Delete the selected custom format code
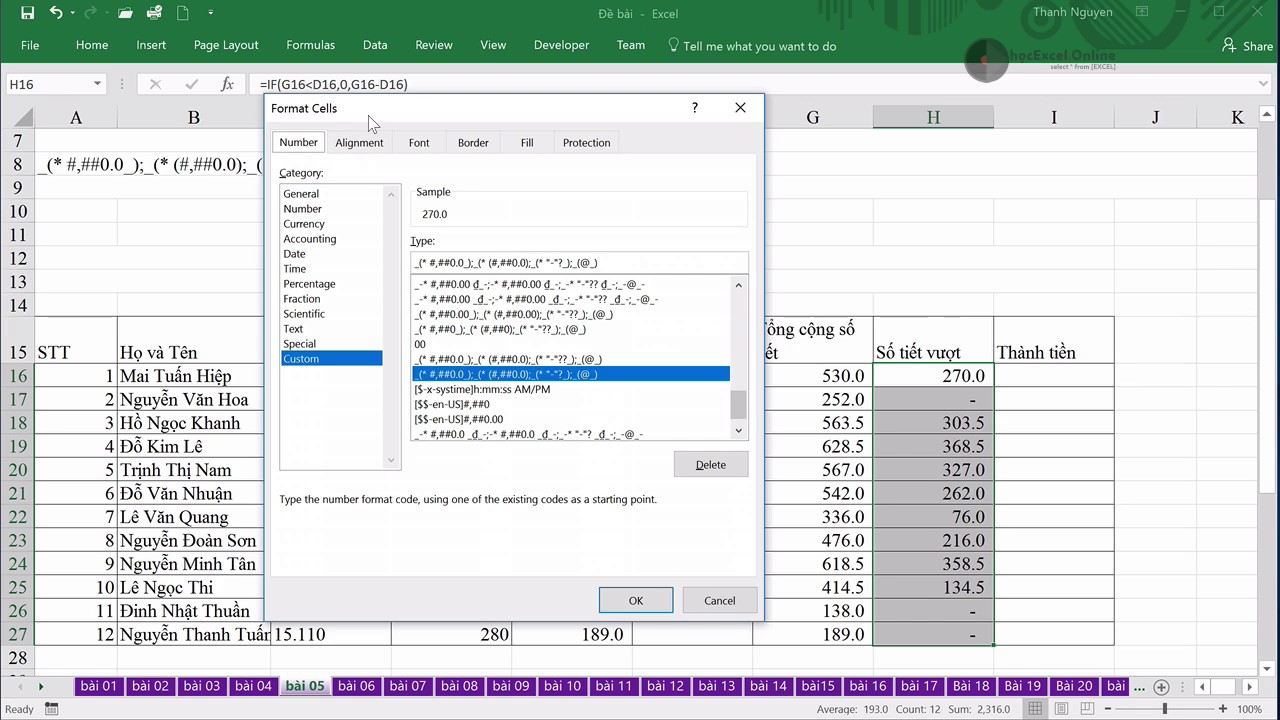 (710, 464)
